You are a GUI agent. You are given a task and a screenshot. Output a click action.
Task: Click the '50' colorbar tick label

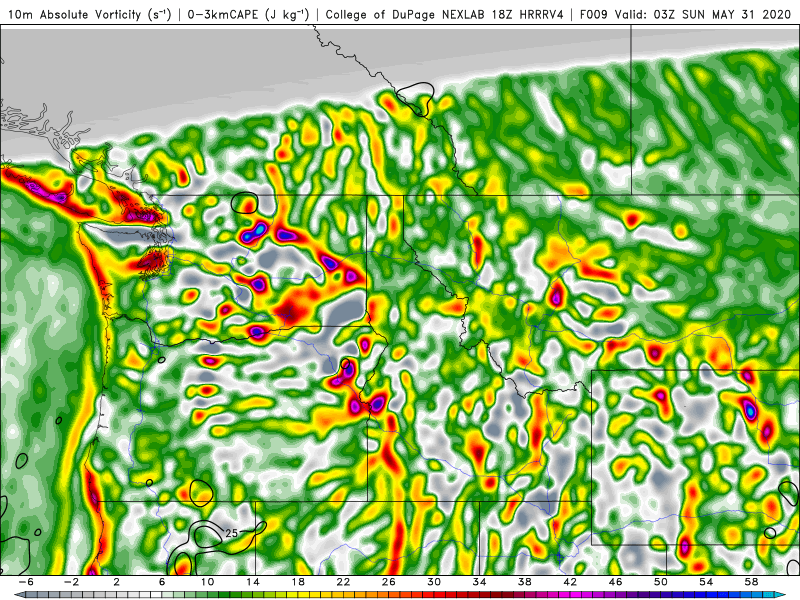[x=661, y=582]
